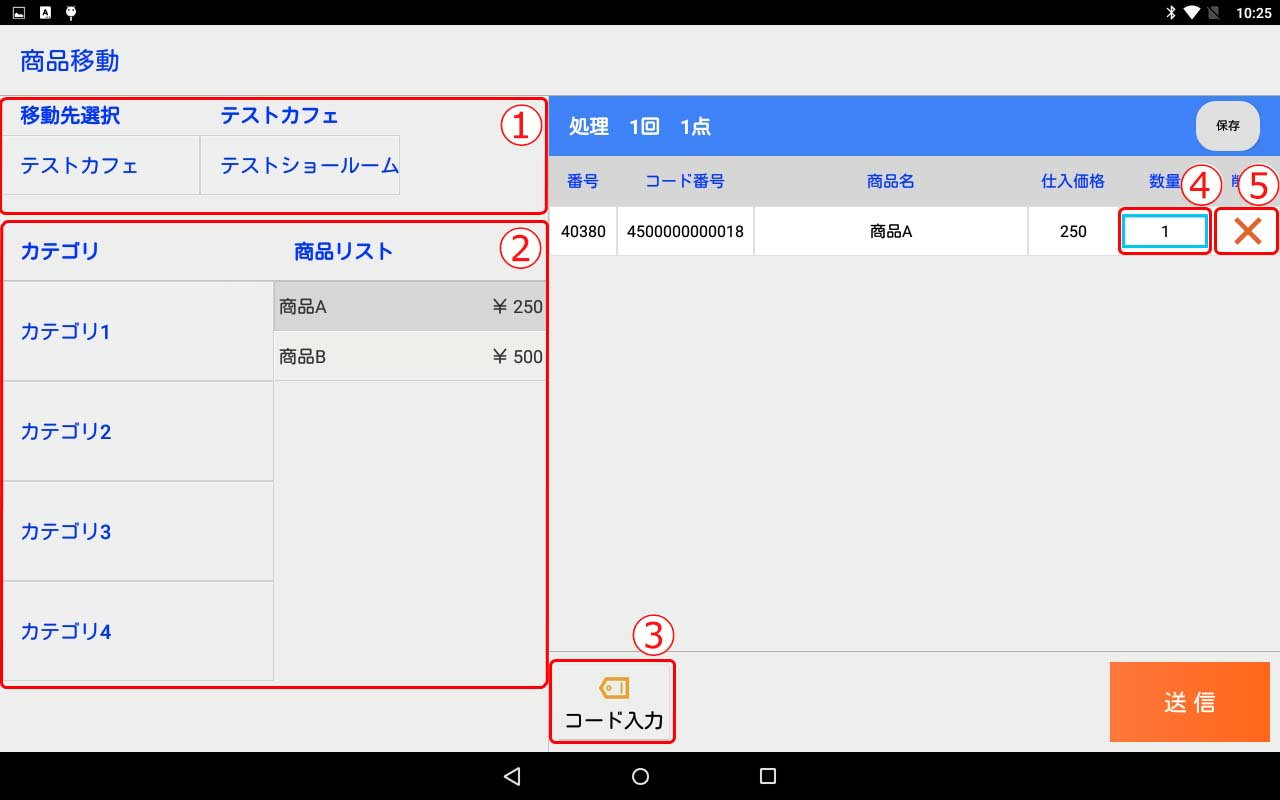Tap the Android back navigation icon
The width and height of the screenshot is (1280, 800).
pyautogui.click(x=512, y=776)
